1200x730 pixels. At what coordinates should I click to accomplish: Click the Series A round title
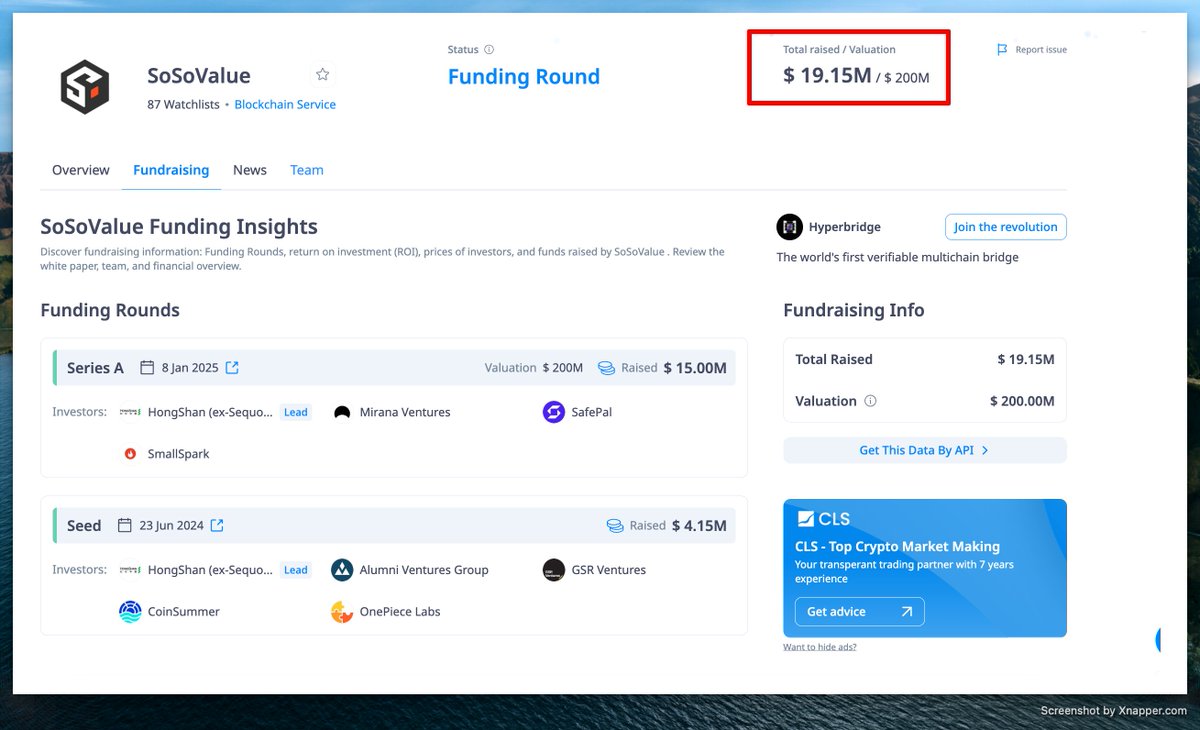click(95, 368)
